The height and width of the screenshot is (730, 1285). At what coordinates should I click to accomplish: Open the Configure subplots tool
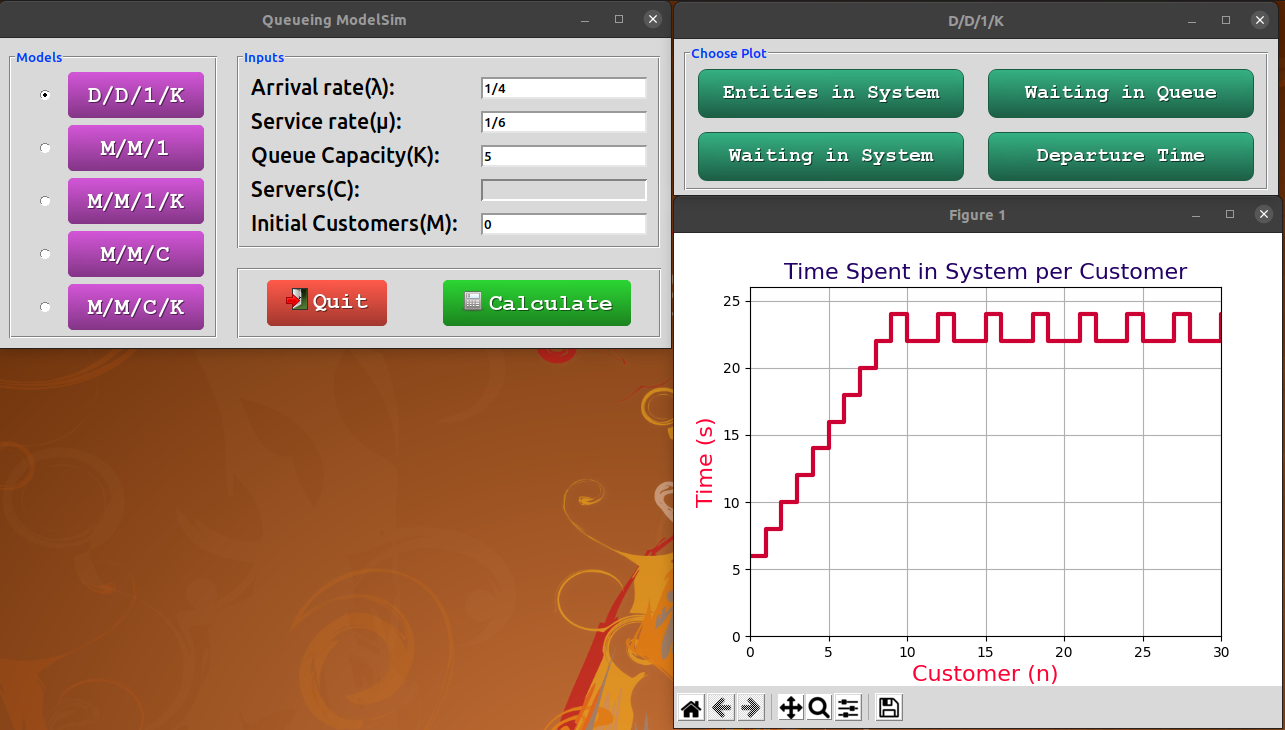click(x=848, y=708)
